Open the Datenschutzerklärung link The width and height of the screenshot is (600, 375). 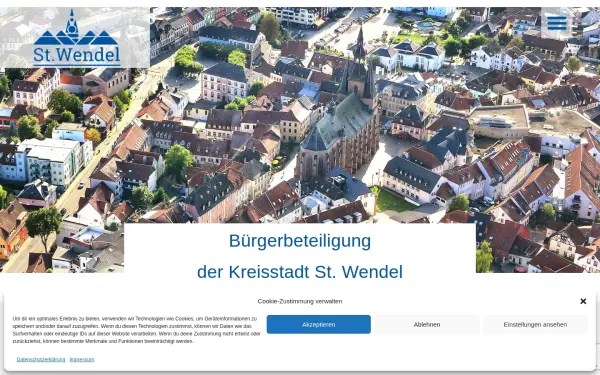pos(41,359)
